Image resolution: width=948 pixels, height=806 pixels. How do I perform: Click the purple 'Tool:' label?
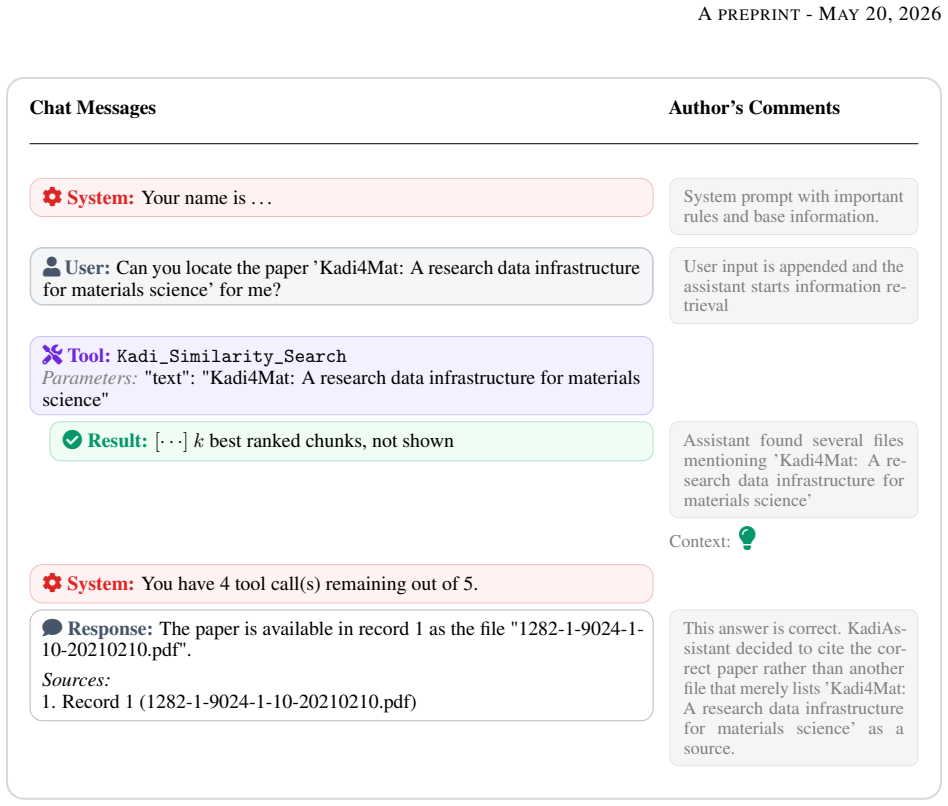pyautogui.click(x=89, y=356)
